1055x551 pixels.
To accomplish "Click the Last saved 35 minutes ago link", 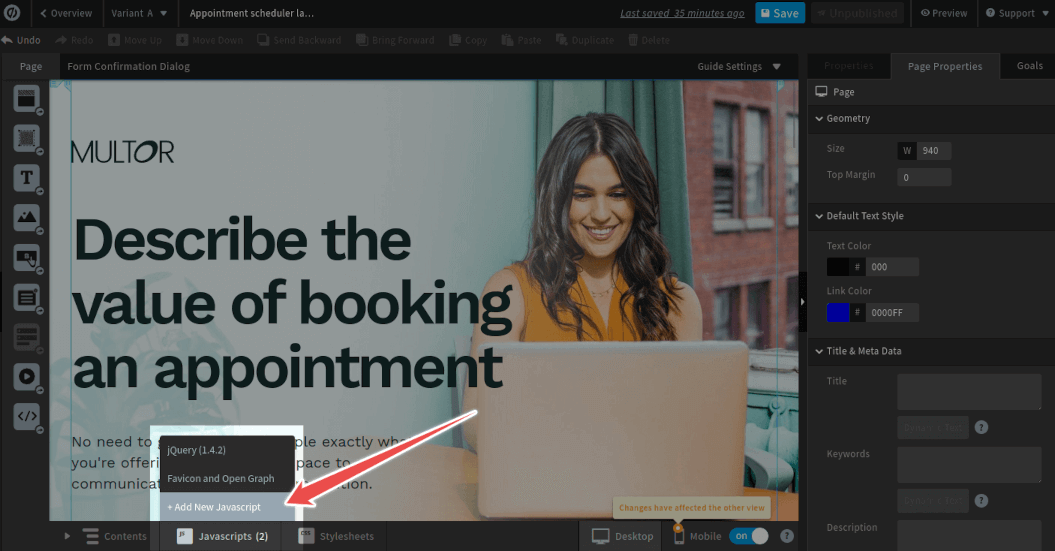I will (682, 13).
